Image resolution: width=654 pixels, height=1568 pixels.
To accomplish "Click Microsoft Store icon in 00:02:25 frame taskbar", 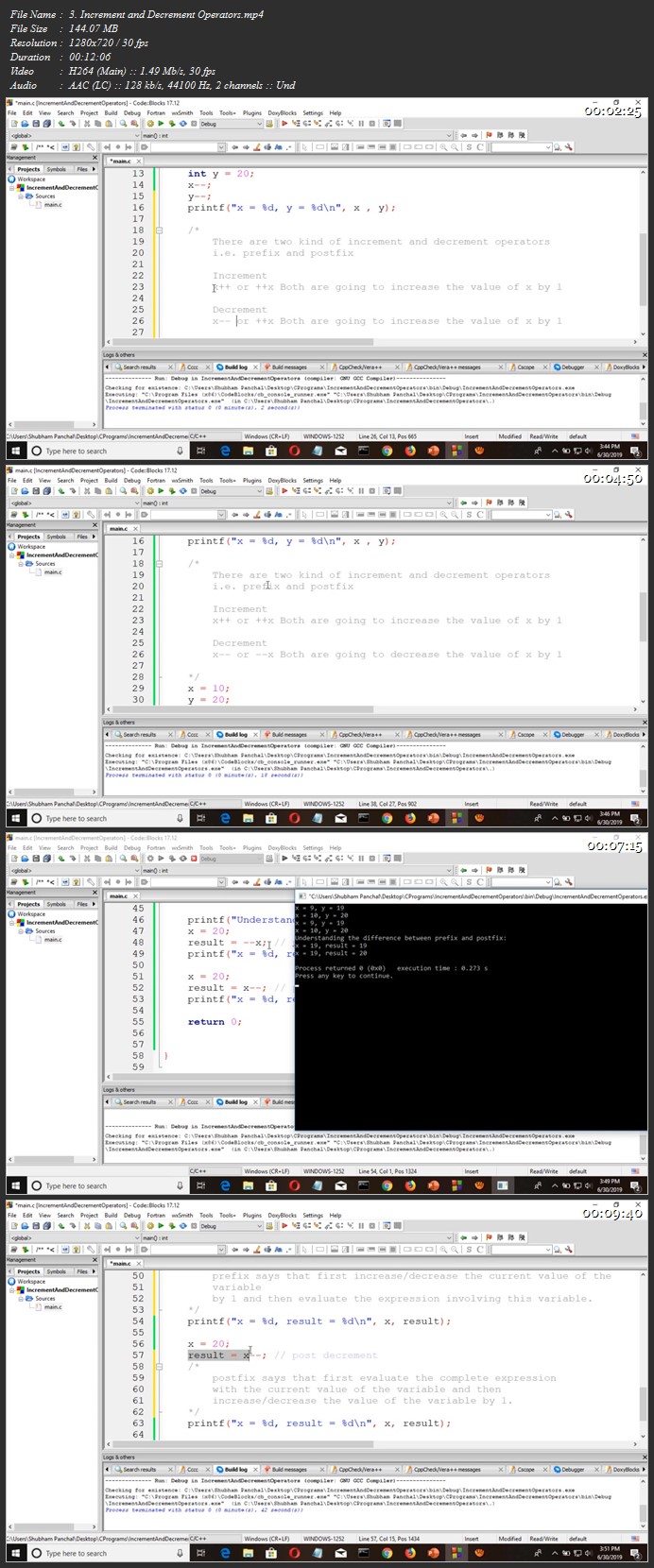I will click(270, 451).
